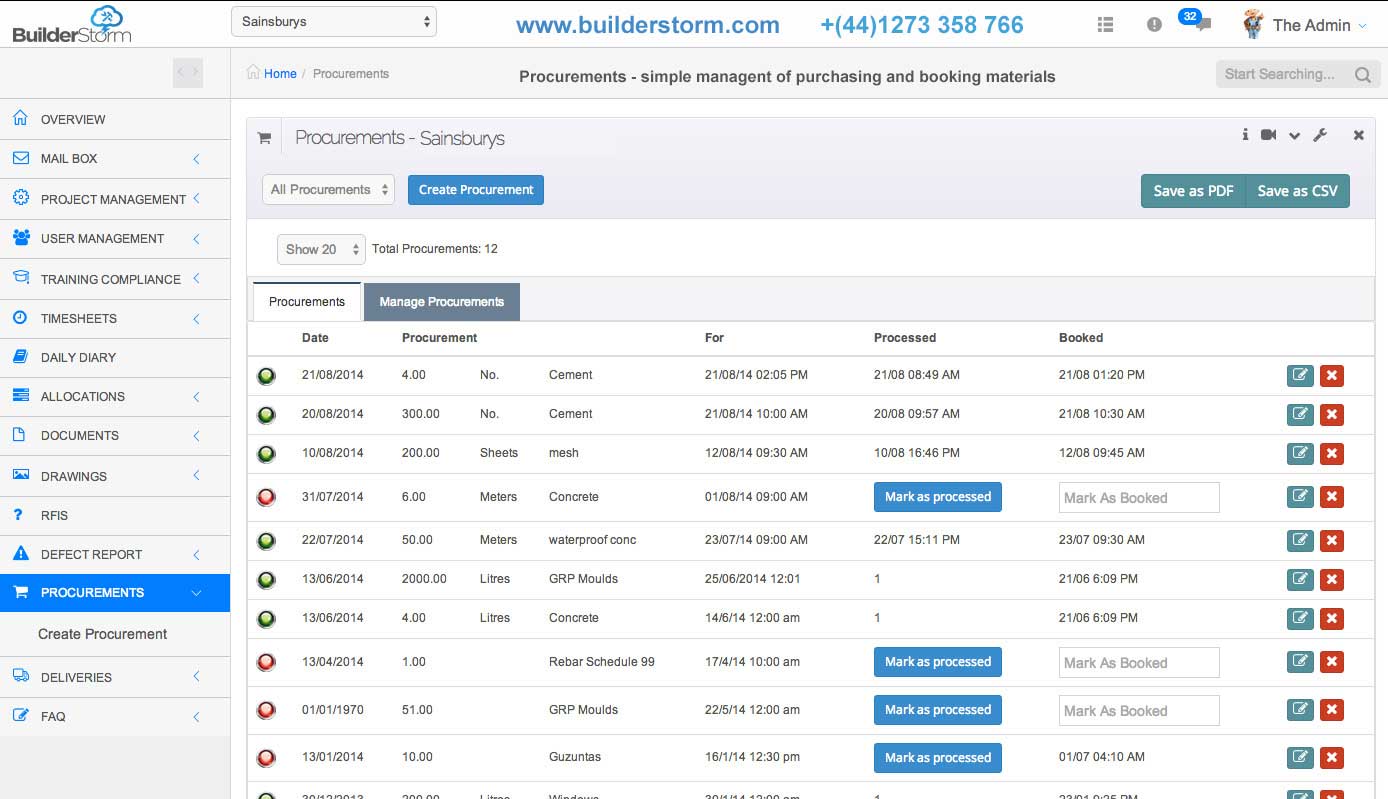
Task: Edit the 2000.00 Litres GRP Moulds procurement
Action: (1300, 579)
